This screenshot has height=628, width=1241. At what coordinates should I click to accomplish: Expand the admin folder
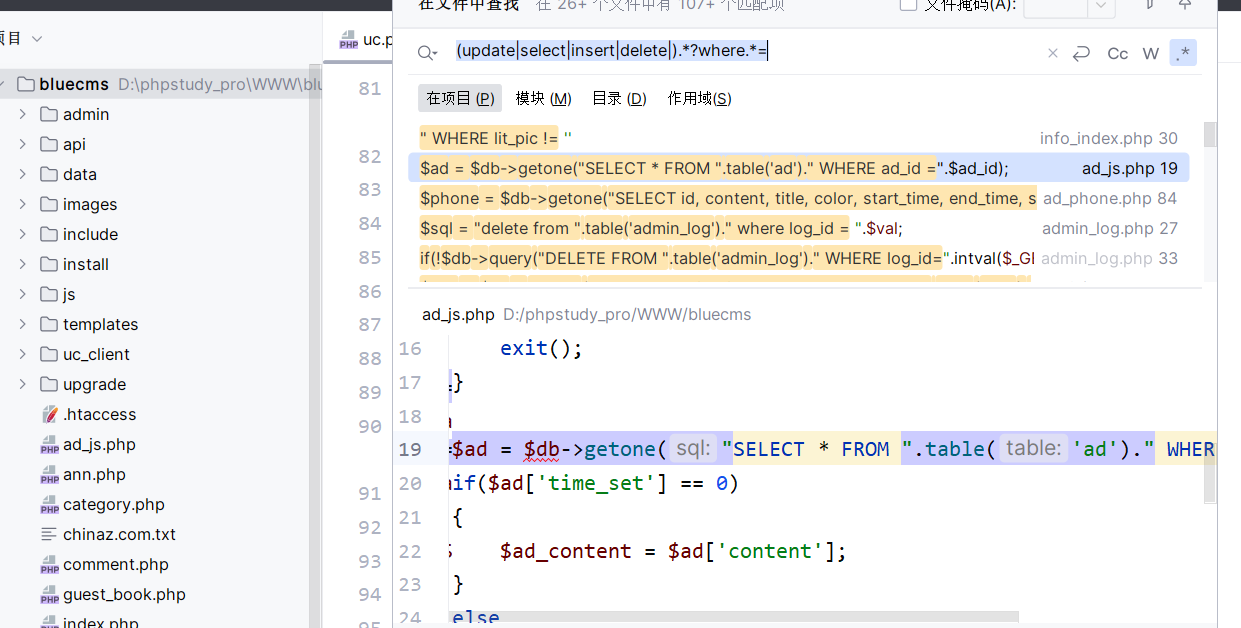(22, 114)
